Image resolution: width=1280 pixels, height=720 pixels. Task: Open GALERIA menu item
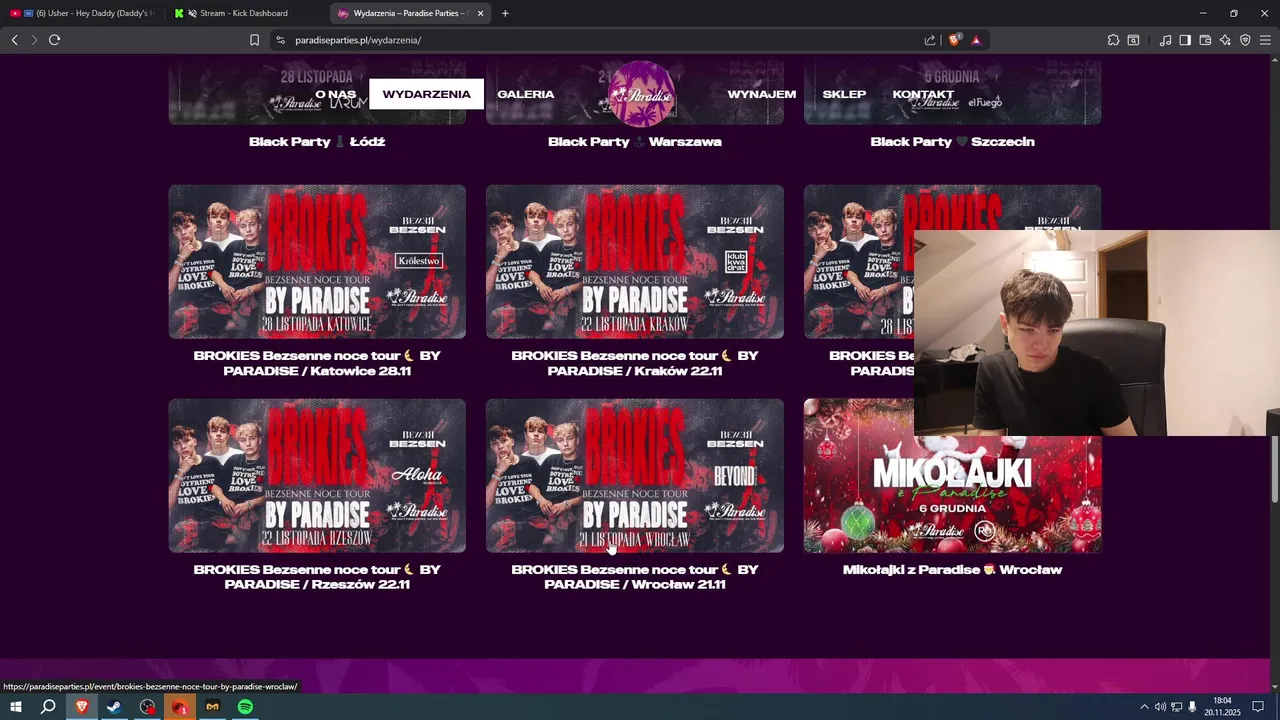526,94
